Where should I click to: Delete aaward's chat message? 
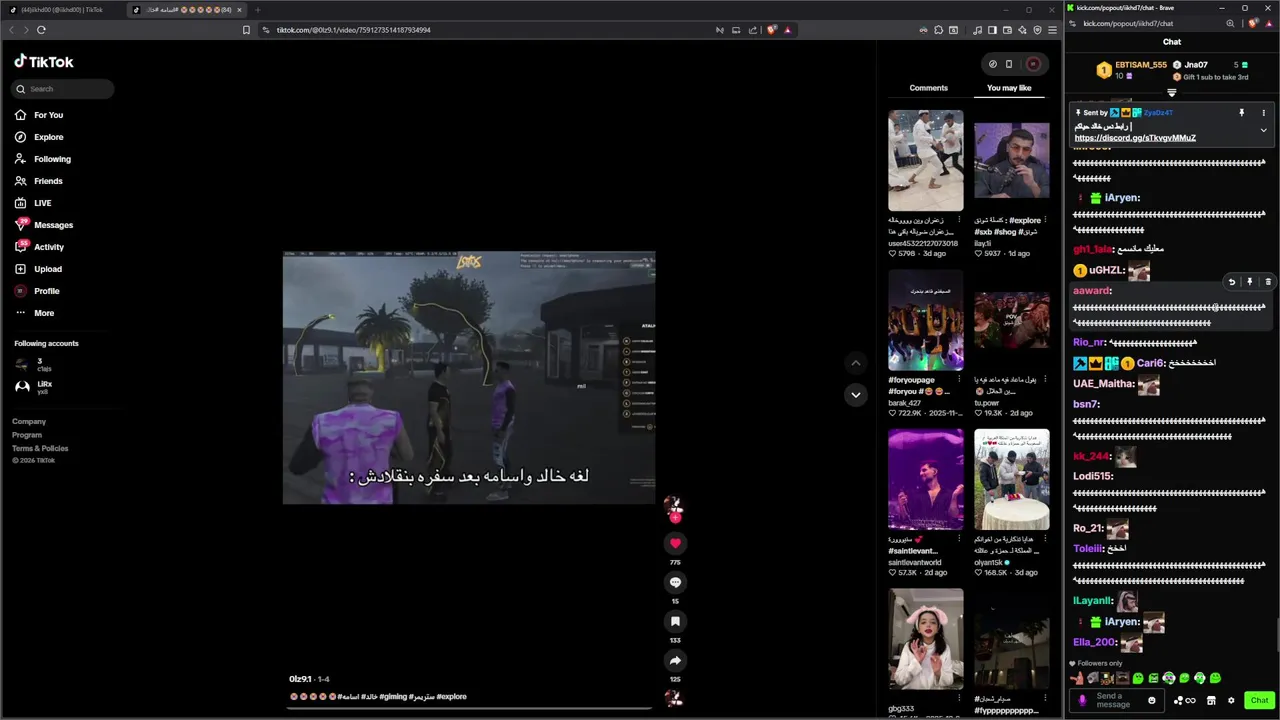click(1268, 282)
